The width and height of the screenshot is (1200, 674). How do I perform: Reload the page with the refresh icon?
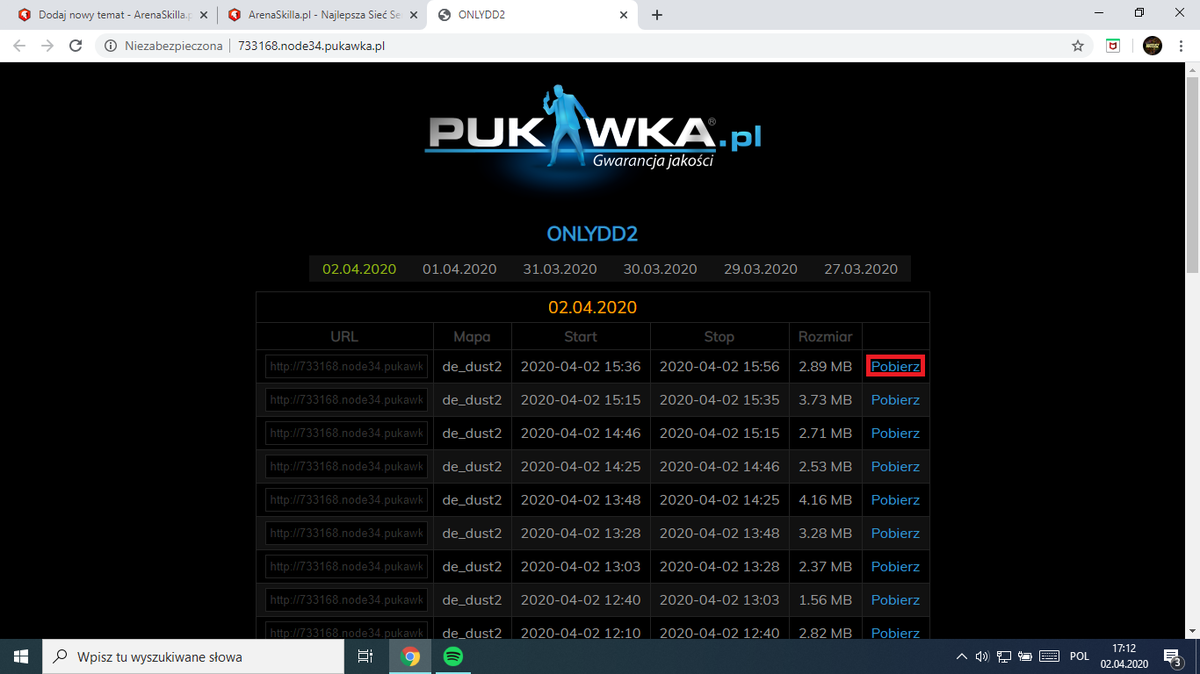click(75, 46)
